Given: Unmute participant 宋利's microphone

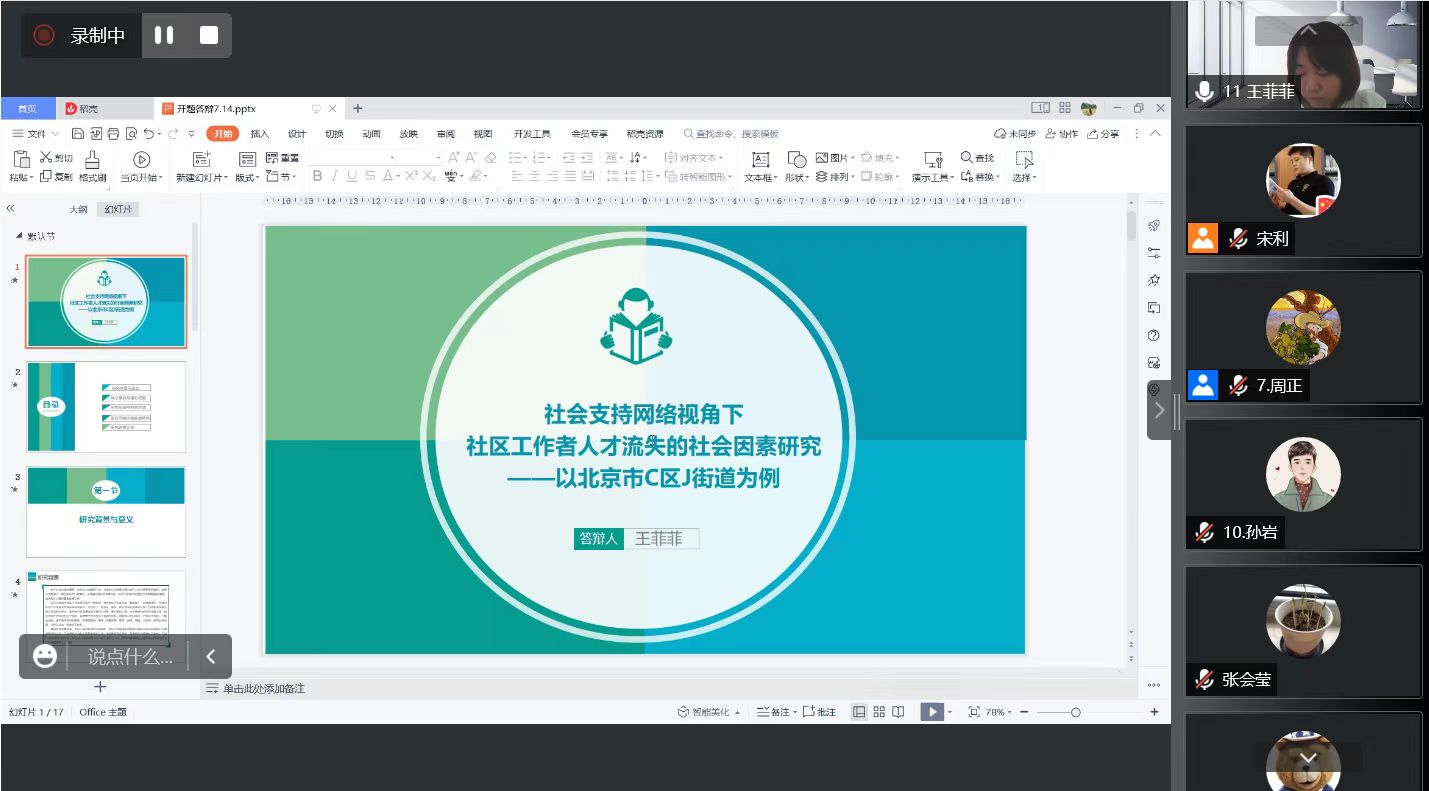Looking at the screenshot, I should 1238,239.
